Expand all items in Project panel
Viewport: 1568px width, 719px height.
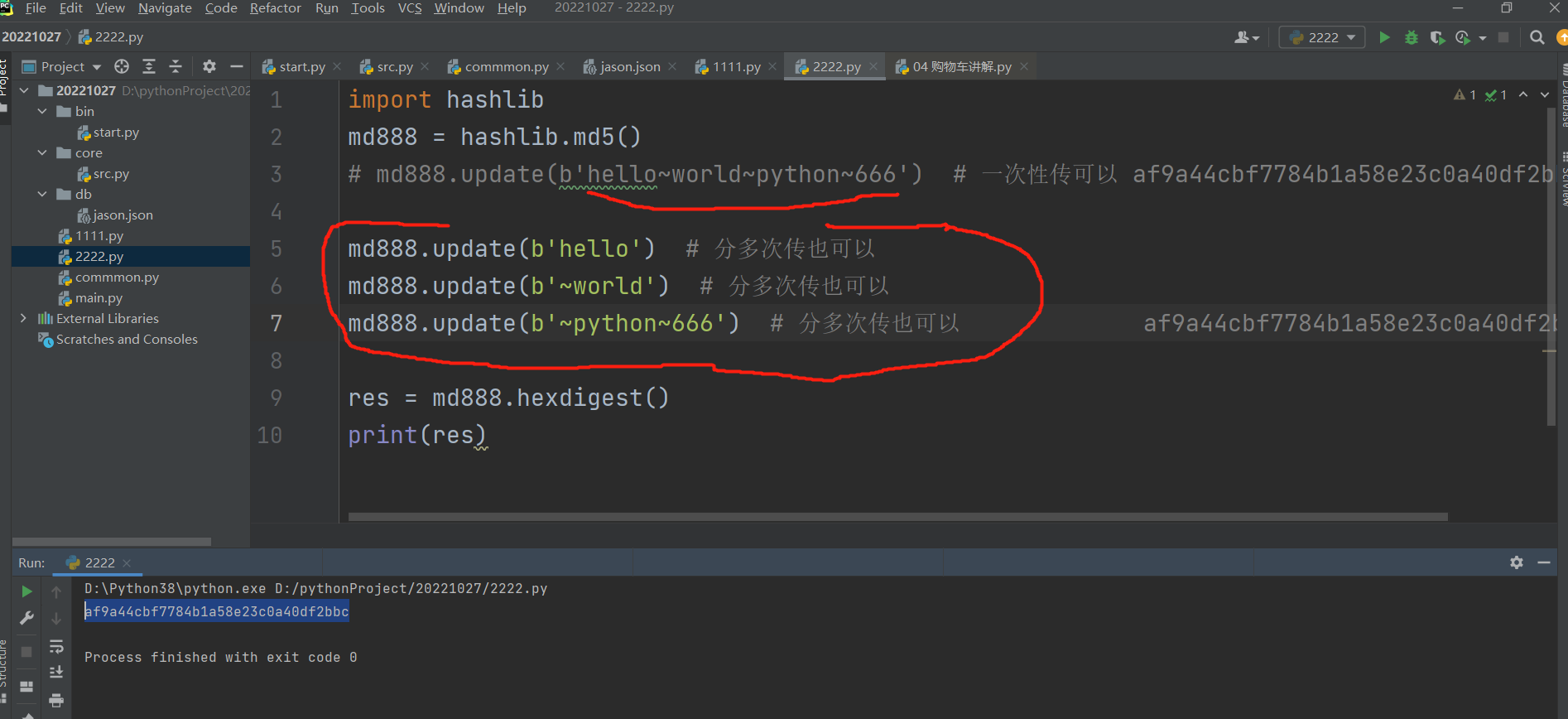[x=149, y=66]
